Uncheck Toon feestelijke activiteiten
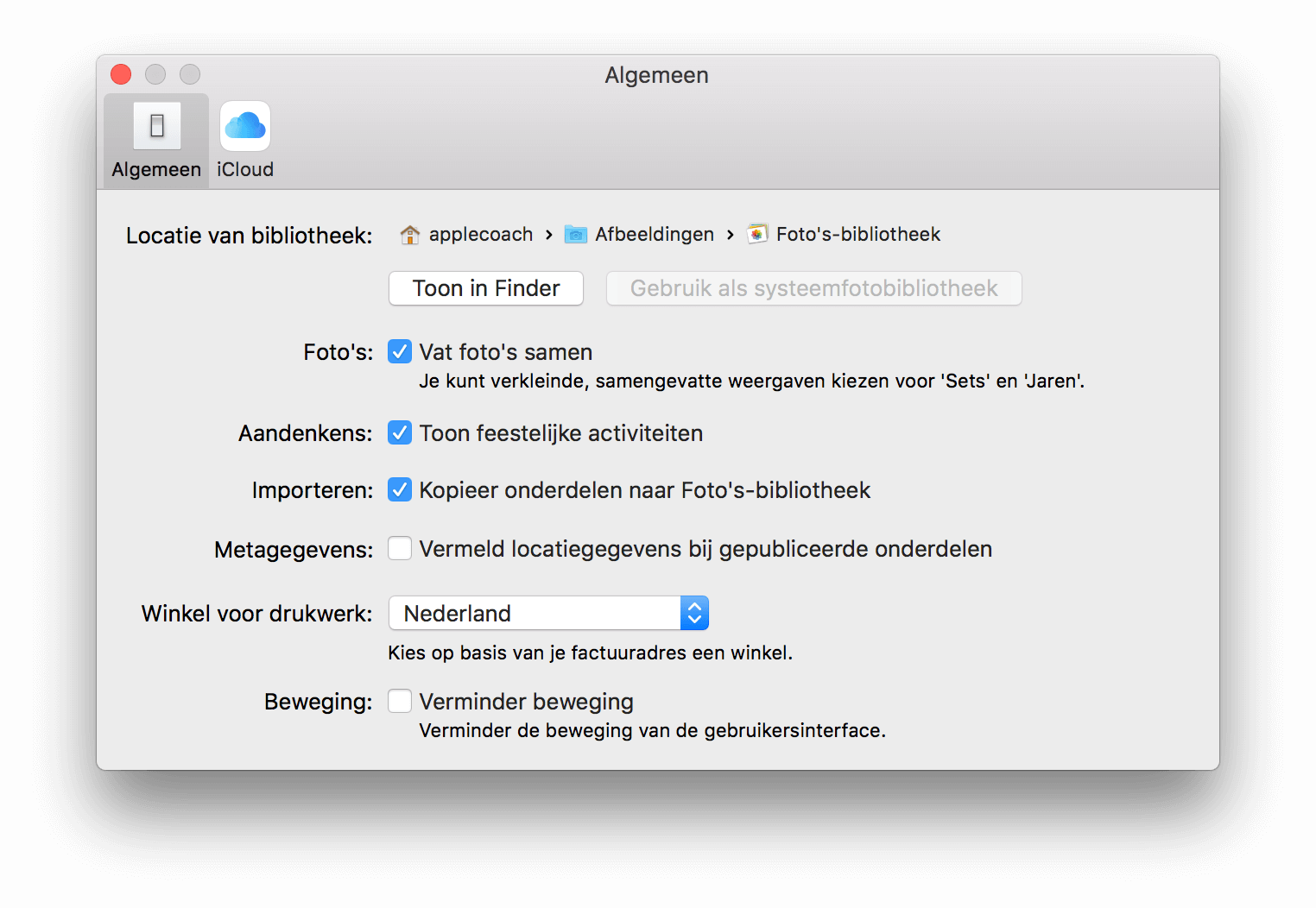Screen dimensions: 1316x908 pos(400,432)
